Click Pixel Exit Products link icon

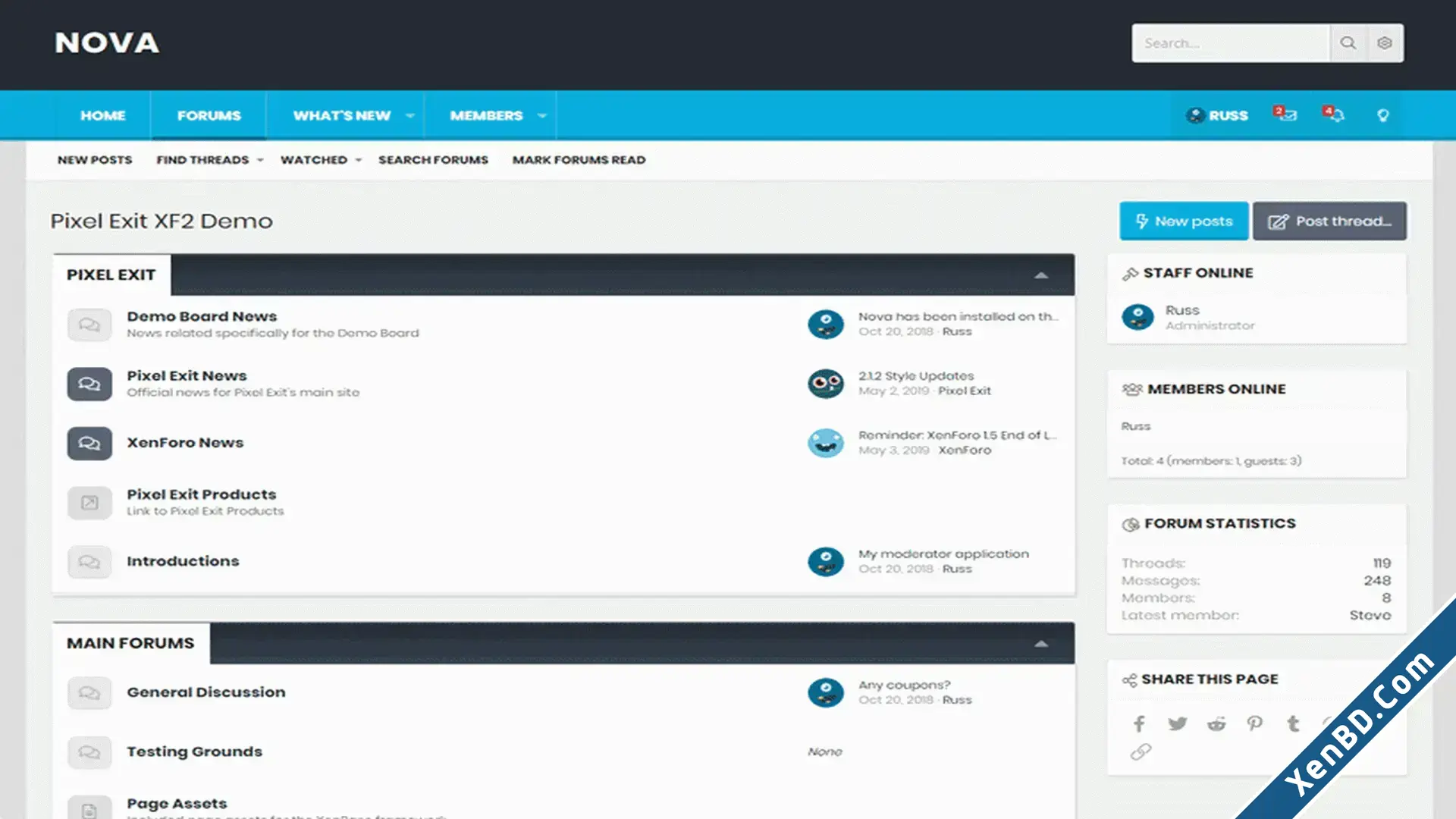89,502
